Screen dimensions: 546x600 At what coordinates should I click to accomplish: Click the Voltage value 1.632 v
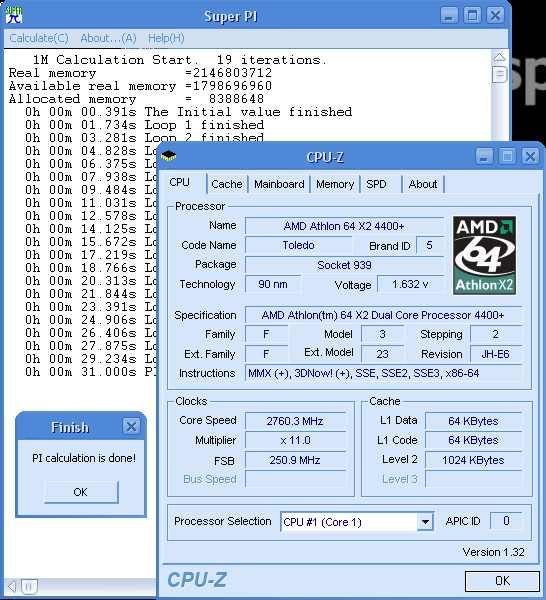411,284
